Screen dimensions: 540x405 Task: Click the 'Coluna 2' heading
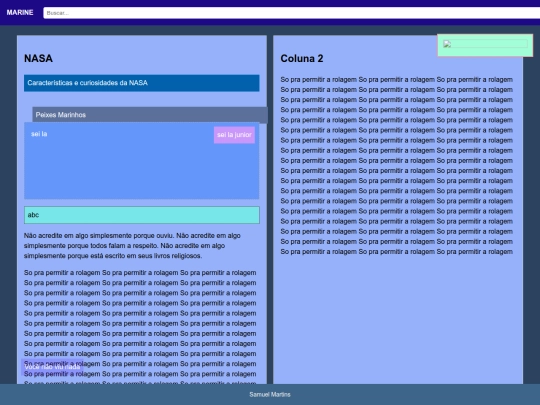pyautogui.click(x=302, y=59)
